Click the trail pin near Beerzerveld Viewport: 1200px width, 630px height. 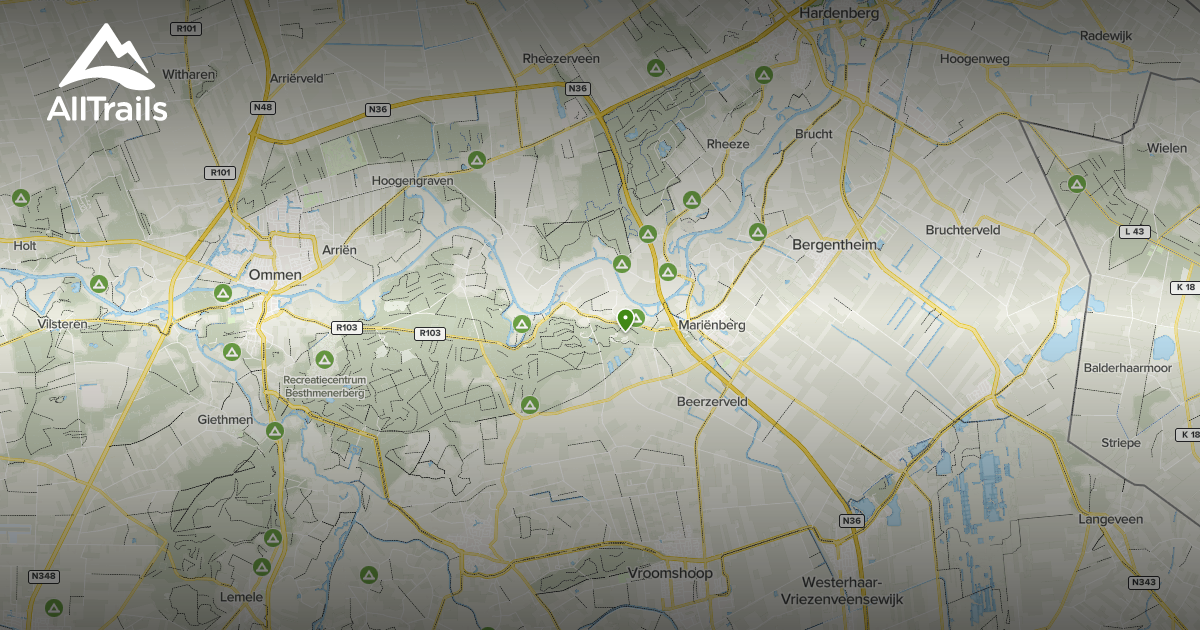coord(529,405)
